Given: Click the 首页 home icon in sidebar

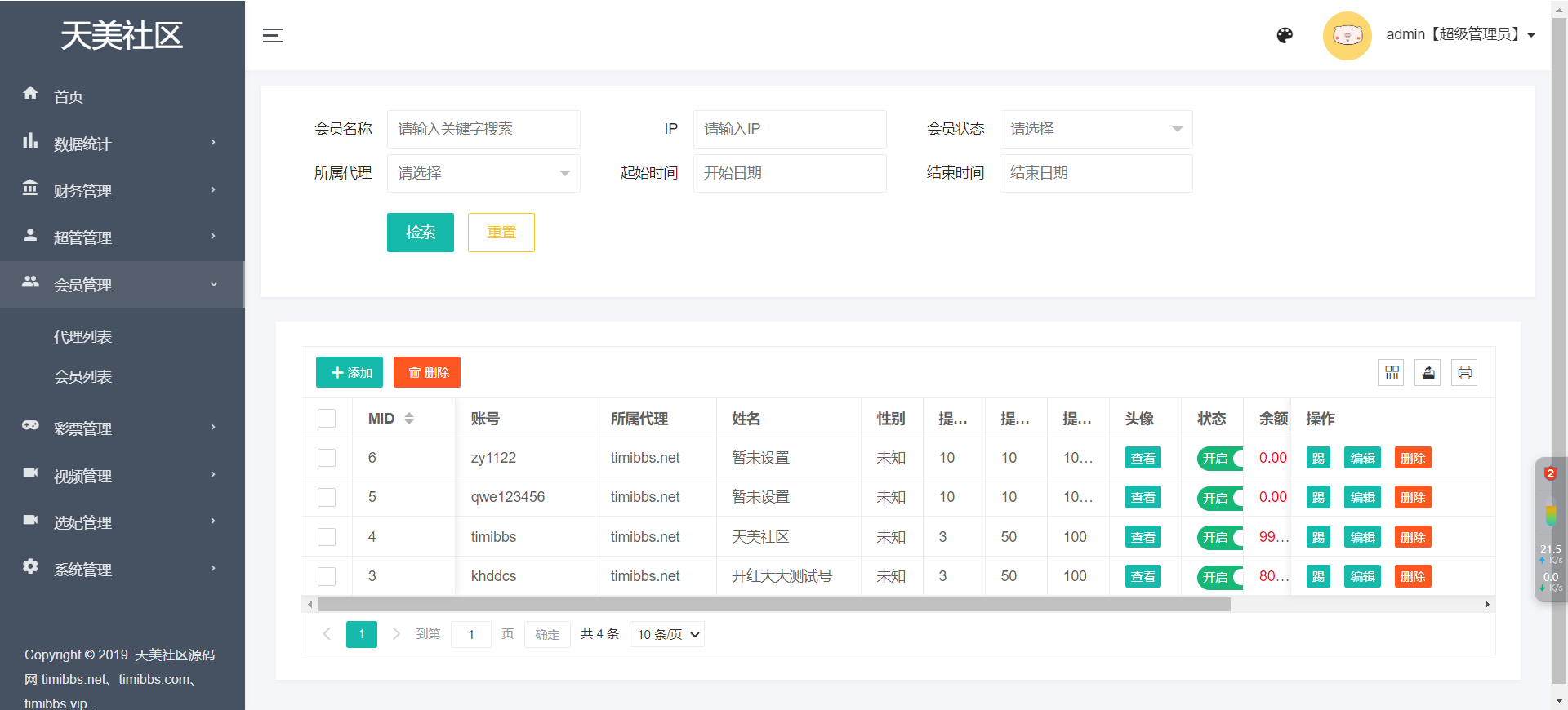Looking at the screenshot, I should point(31,94).
